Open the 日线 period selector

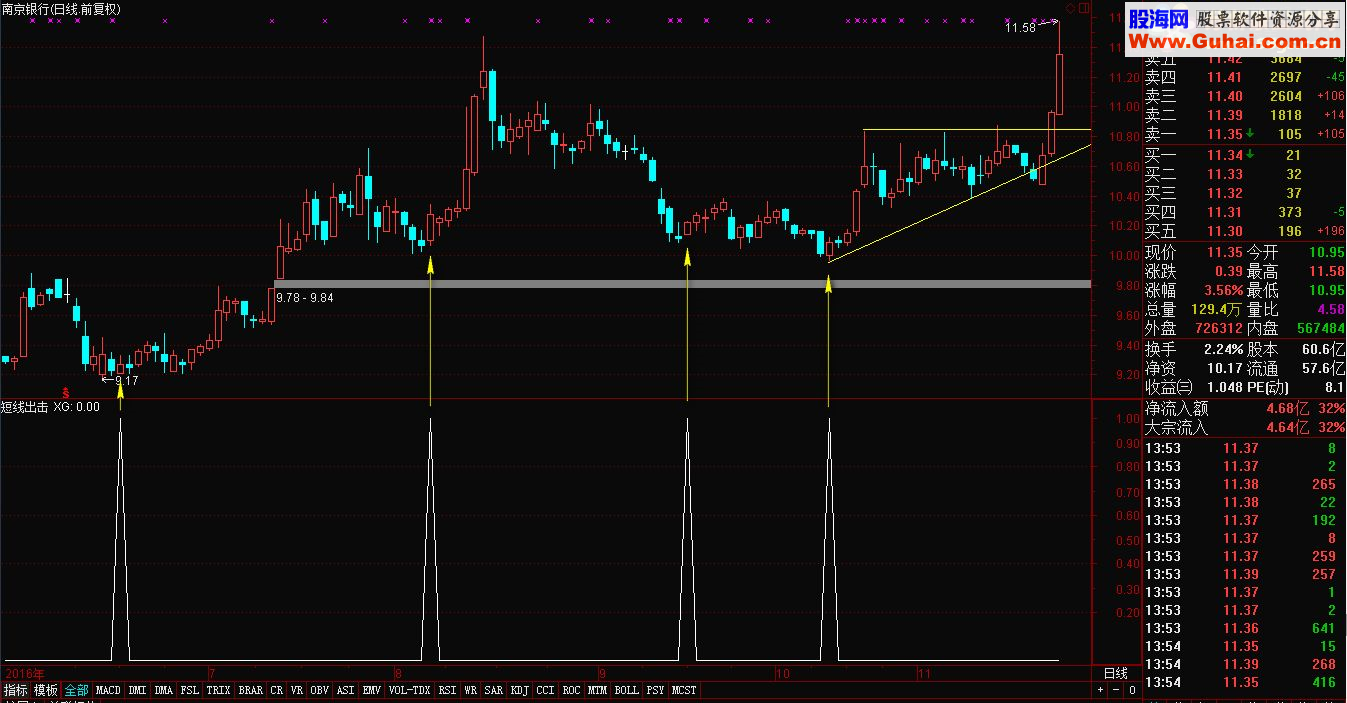point(1116,673)
